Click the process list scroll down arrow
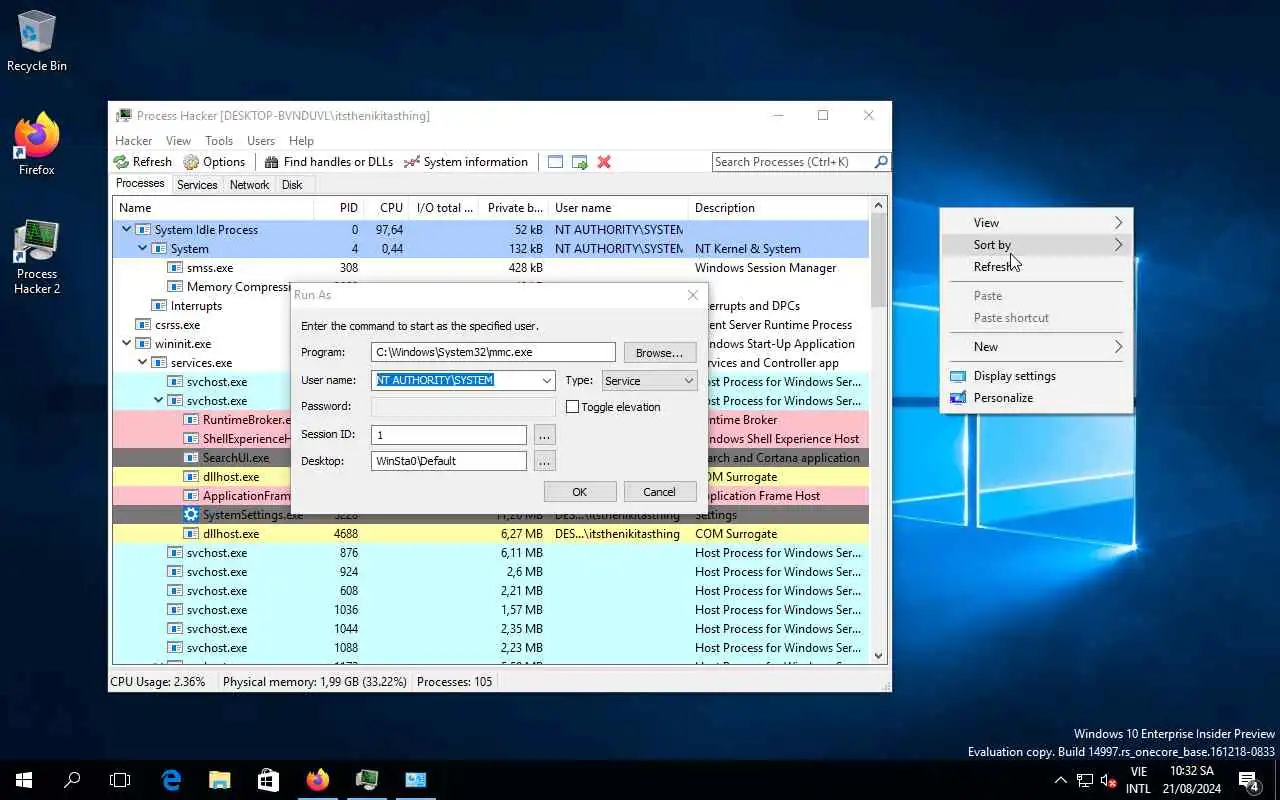1280x800 pixels. click(x=879, y=656)
